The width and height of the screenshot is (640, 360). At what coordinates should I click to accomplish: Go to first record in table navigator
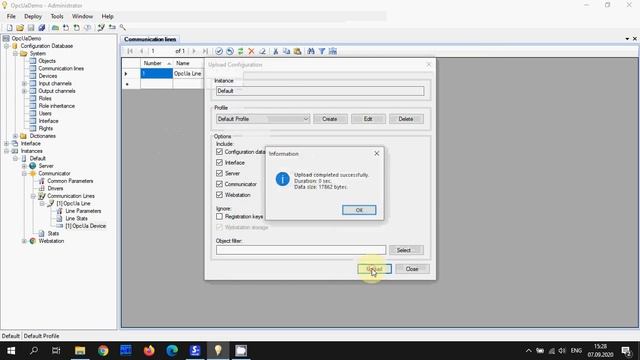[130, 51]
